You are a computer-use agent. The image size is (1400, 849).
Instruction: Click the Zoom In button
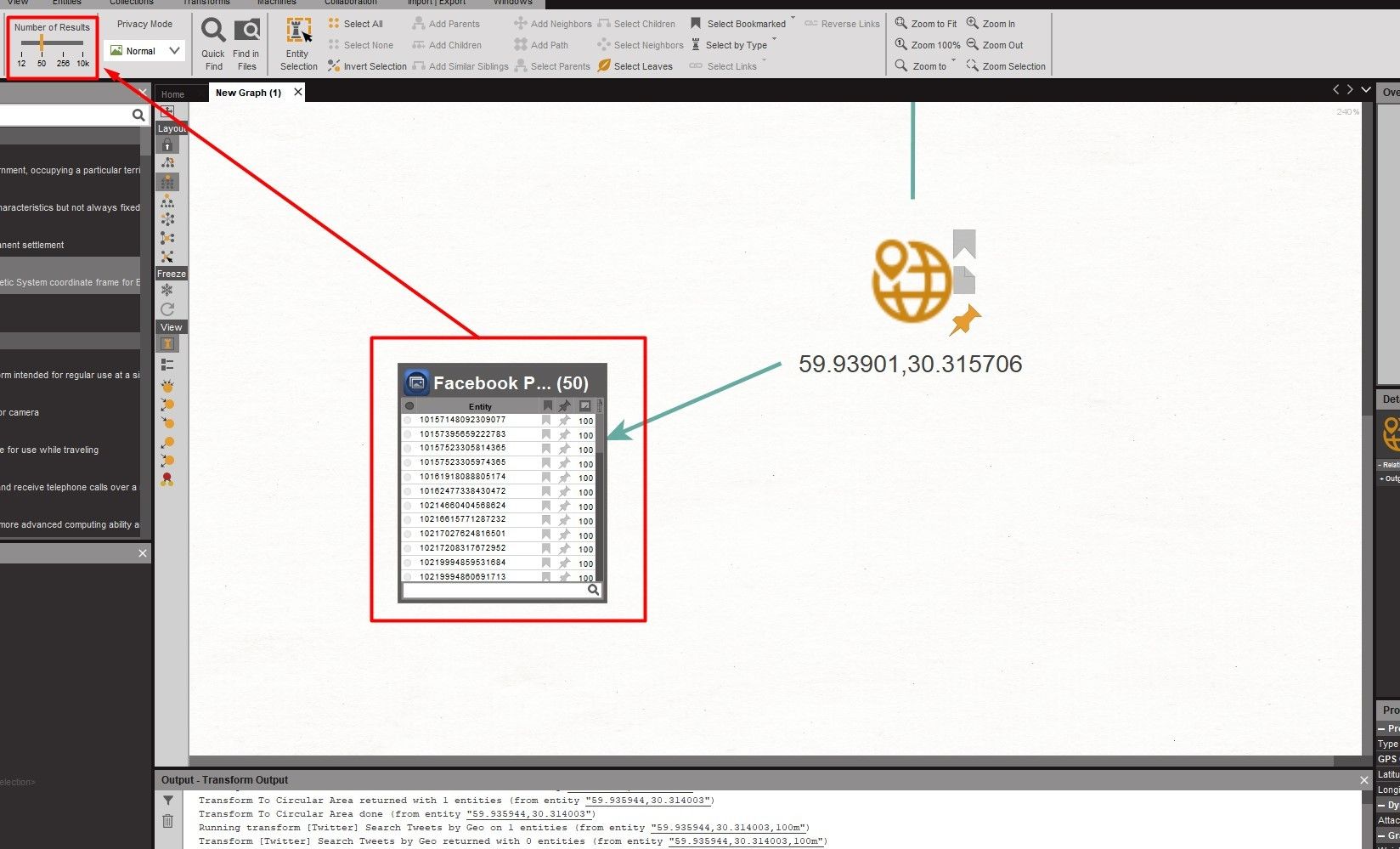click(x=991, y=24)
